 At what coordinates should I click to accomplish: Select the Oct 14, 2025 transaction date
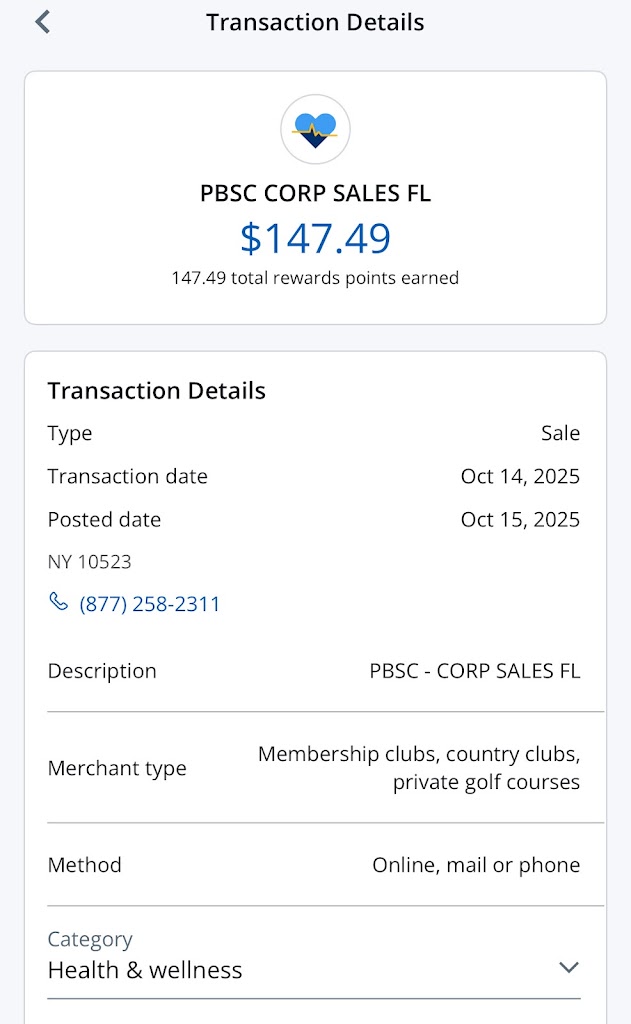(520, 476)
